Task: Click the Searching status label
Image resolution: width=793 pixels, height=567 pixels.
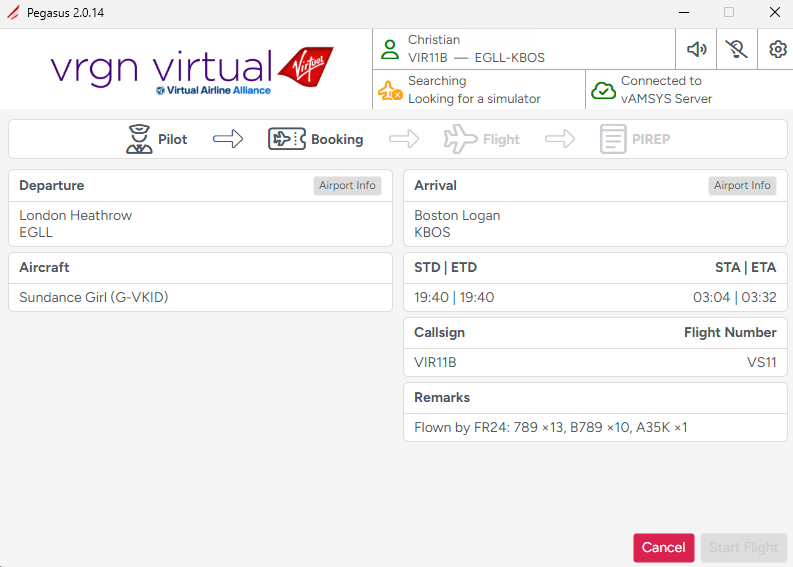Action: [x=437, y=81]
